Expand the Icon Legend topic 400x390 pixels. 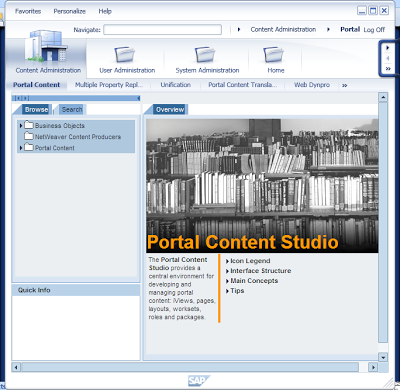coord(227,261)
